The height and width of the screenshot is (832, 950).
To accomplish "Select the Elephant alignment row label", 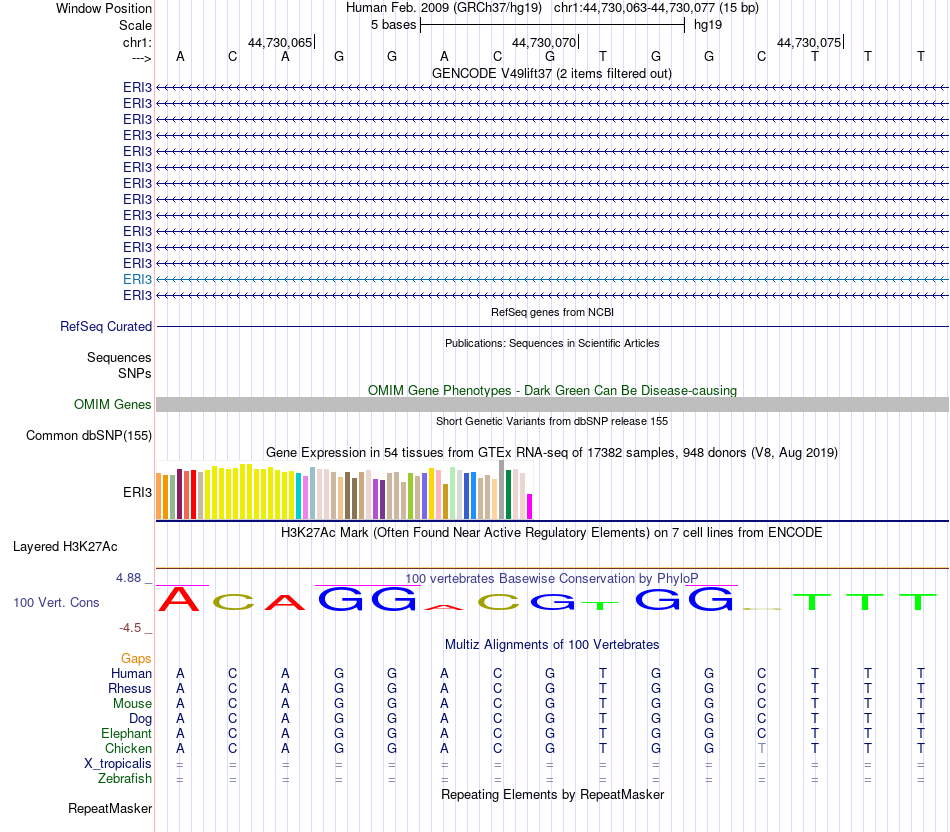I will pyautogui.click(x=126, y=734).
